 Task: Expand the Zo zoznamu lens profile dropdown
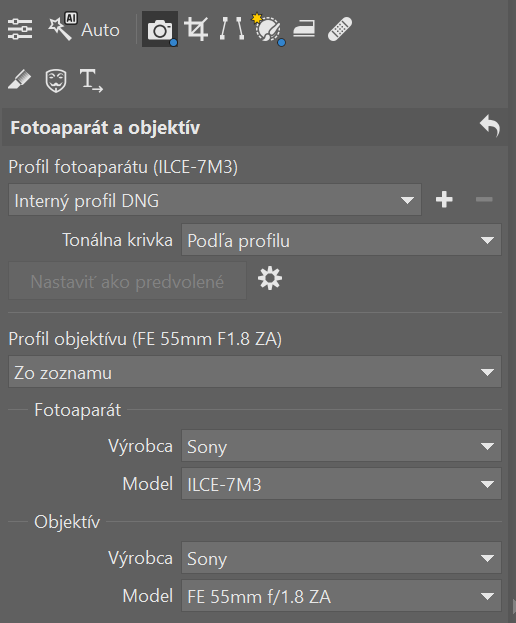coord(255,372)
